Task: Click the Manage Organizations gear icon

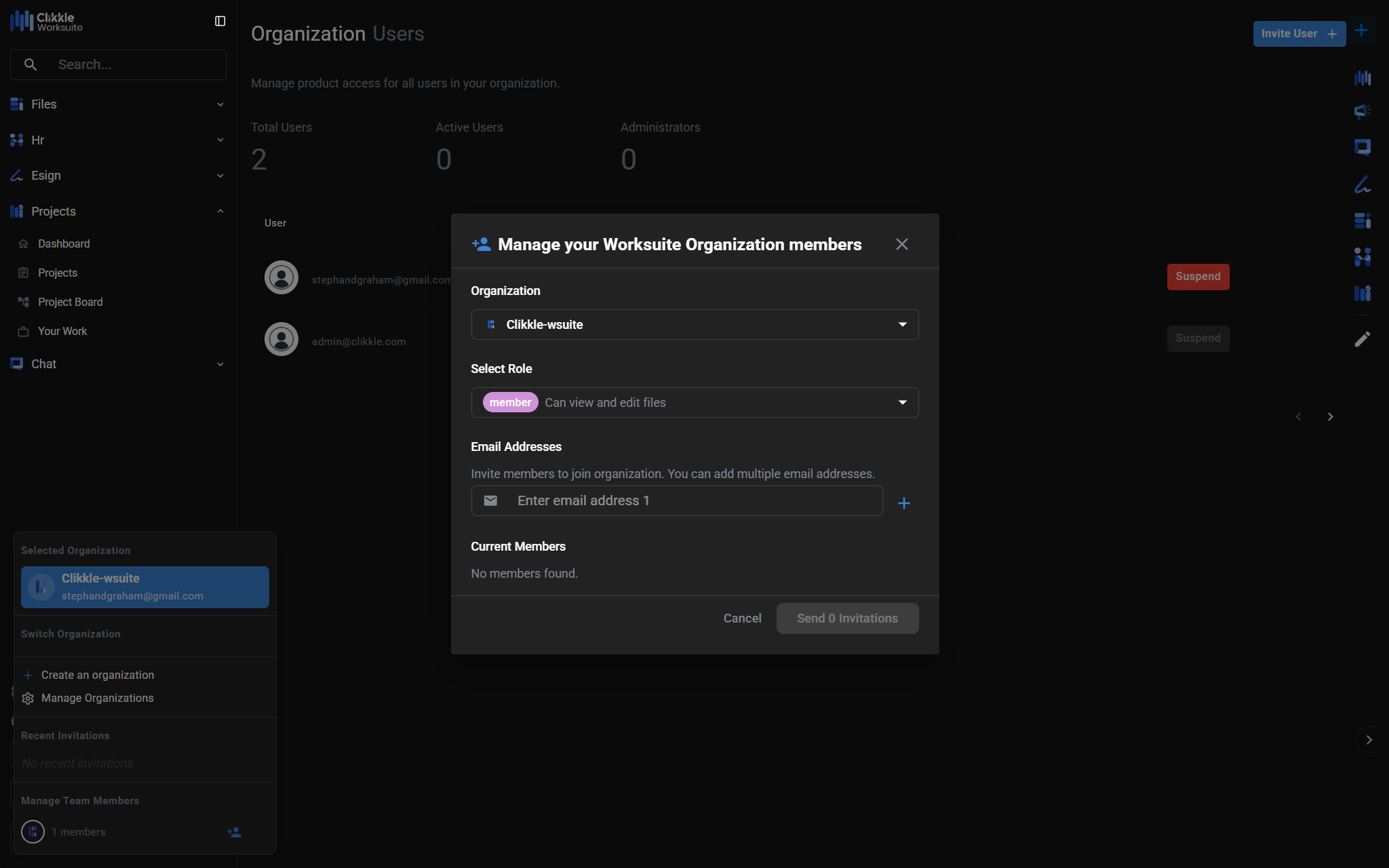Action: tap(28, 698)
